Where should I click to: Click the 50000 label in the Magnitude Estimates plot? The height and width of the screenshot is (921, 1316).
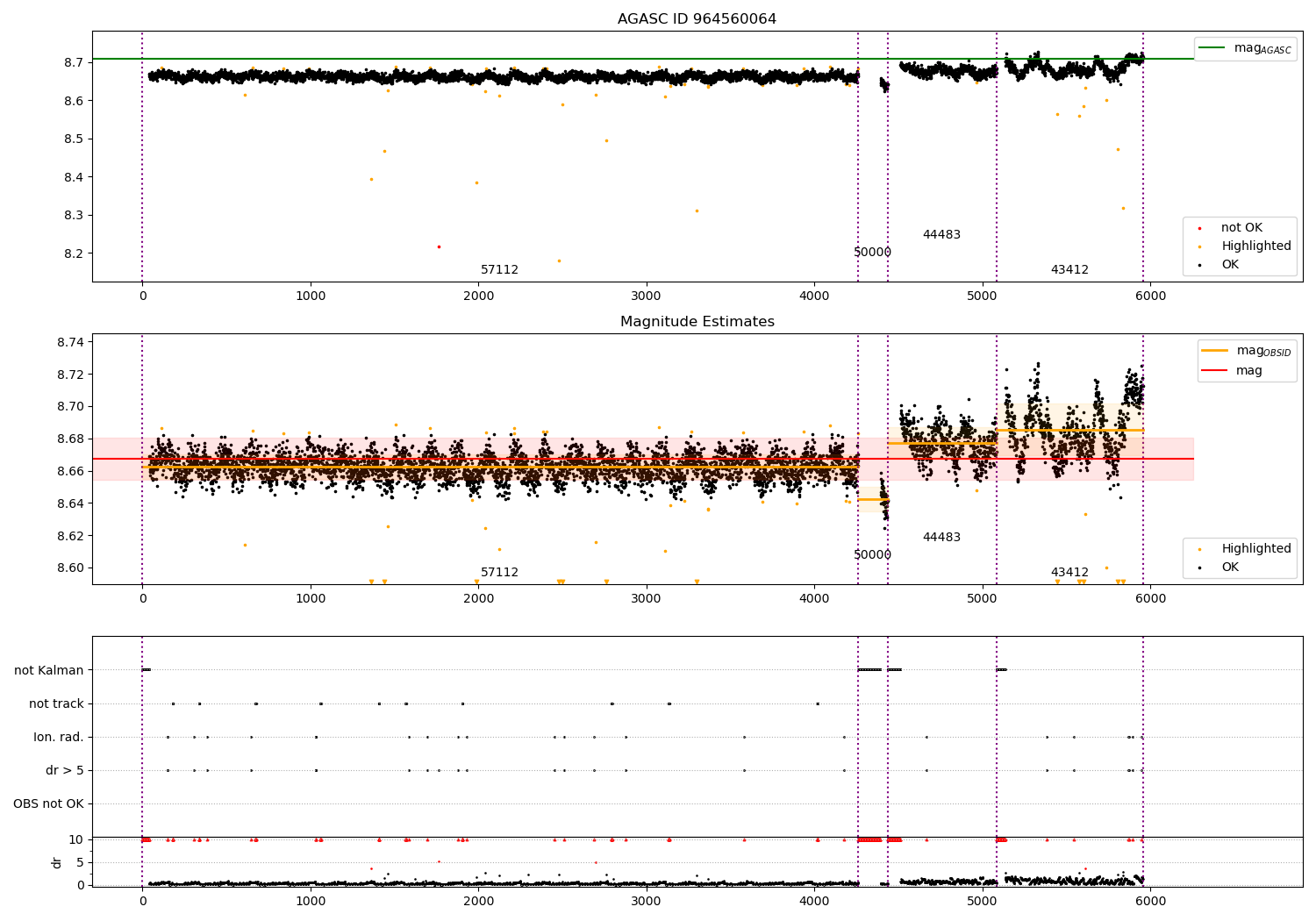872,554
